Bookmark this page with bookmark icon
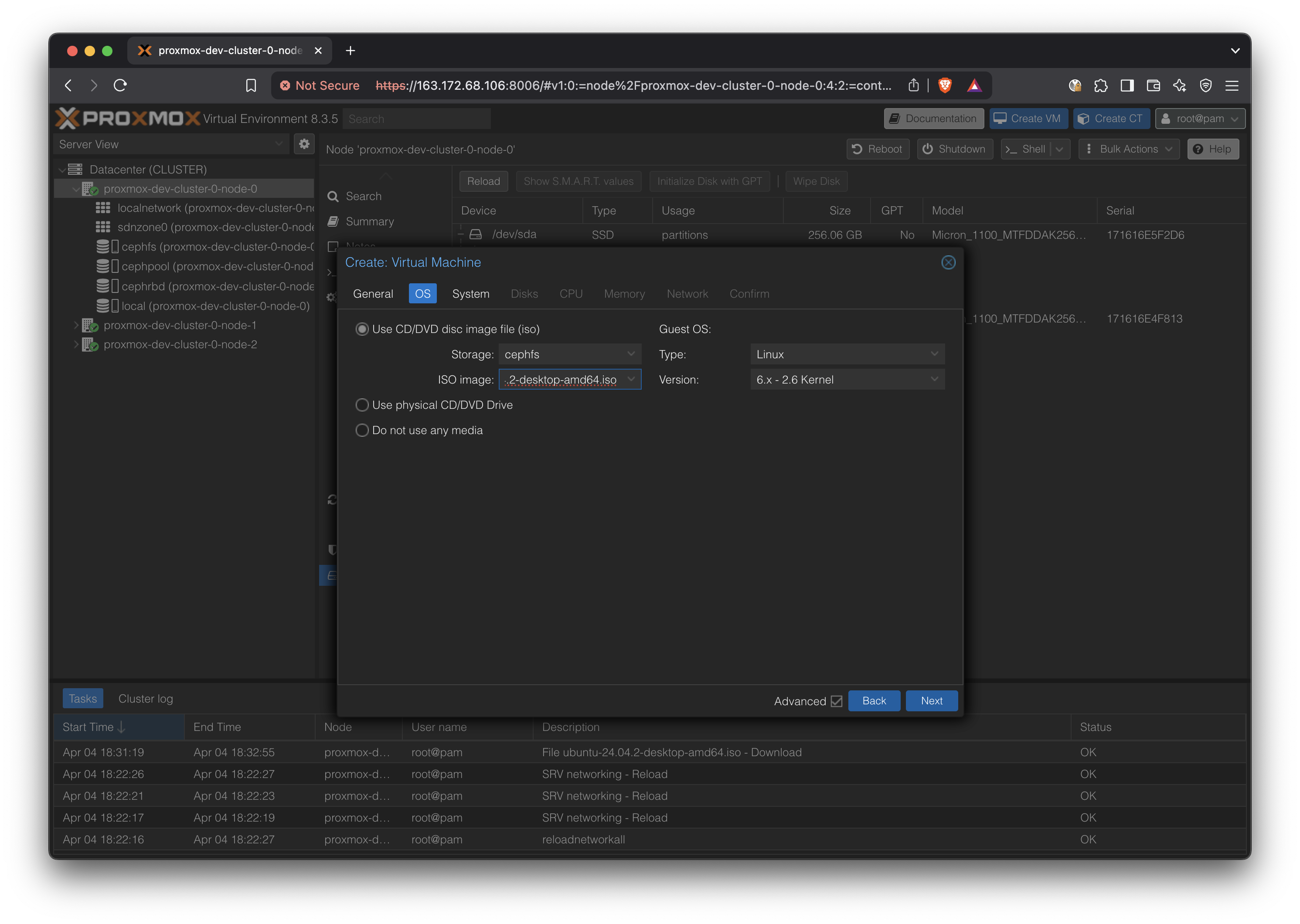 tap(251, 85)
